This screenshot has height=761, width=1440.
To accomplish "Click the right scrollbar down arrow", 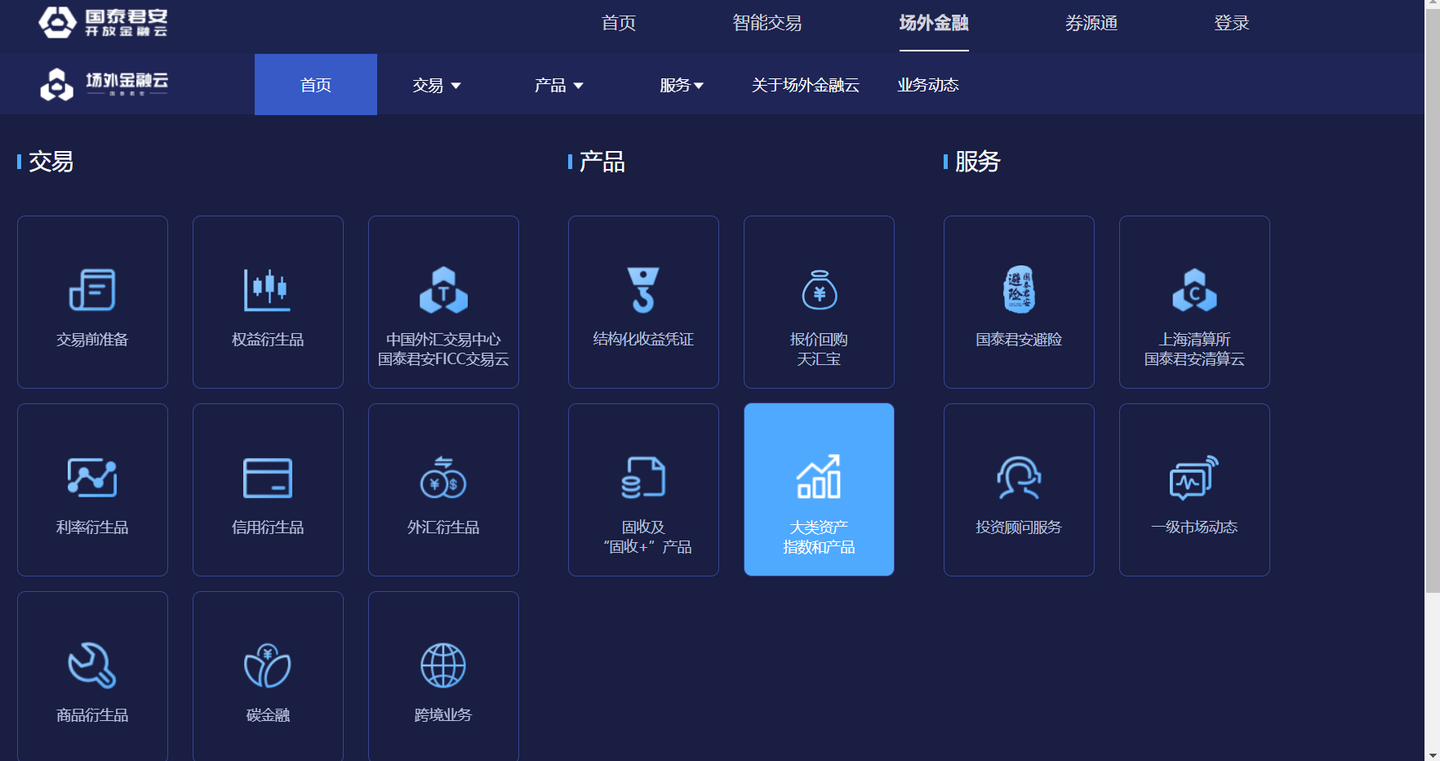I will 1433,753.
